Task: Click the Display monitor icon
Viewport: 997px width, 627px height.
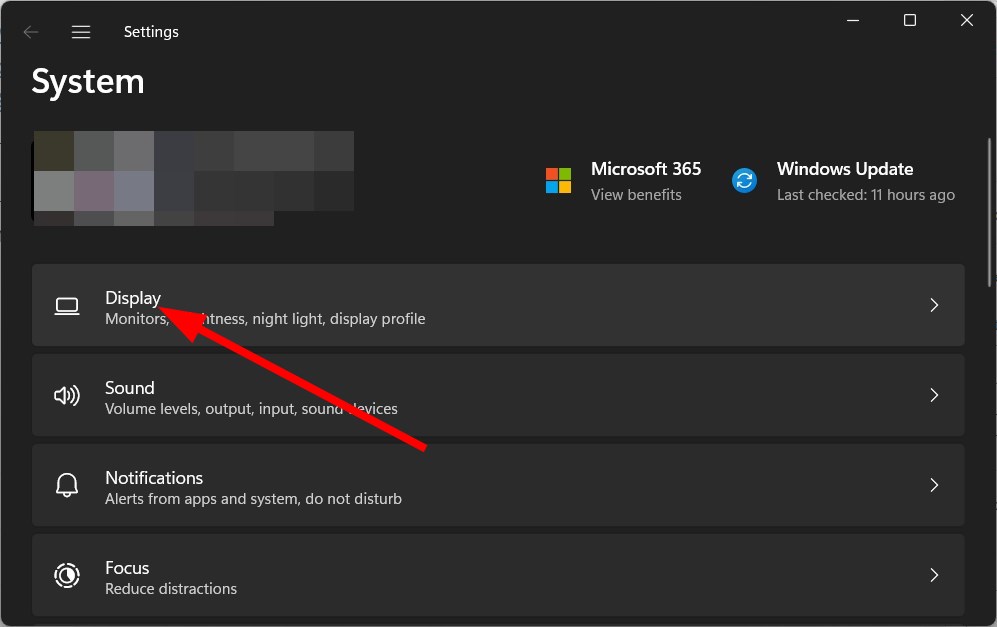Action: [x=66, y=305]
